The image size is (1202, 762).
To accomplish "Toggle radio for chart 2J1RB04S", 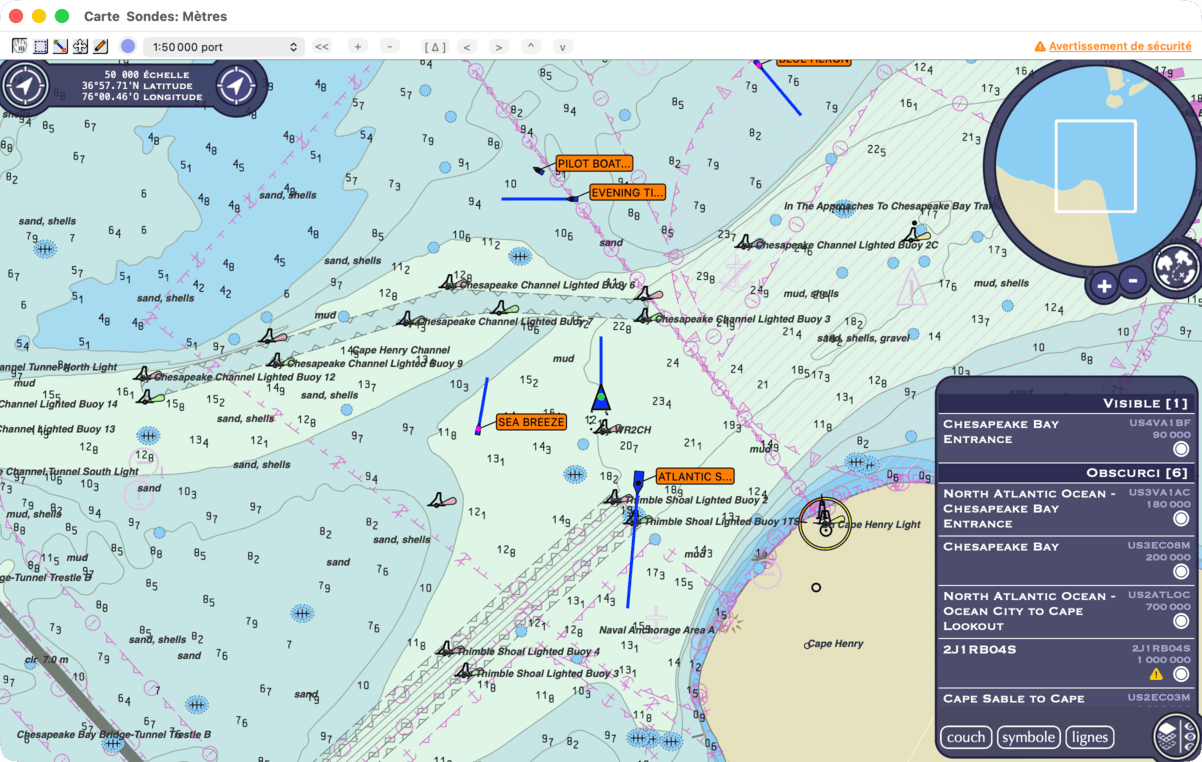I will tap(1181, 674).
